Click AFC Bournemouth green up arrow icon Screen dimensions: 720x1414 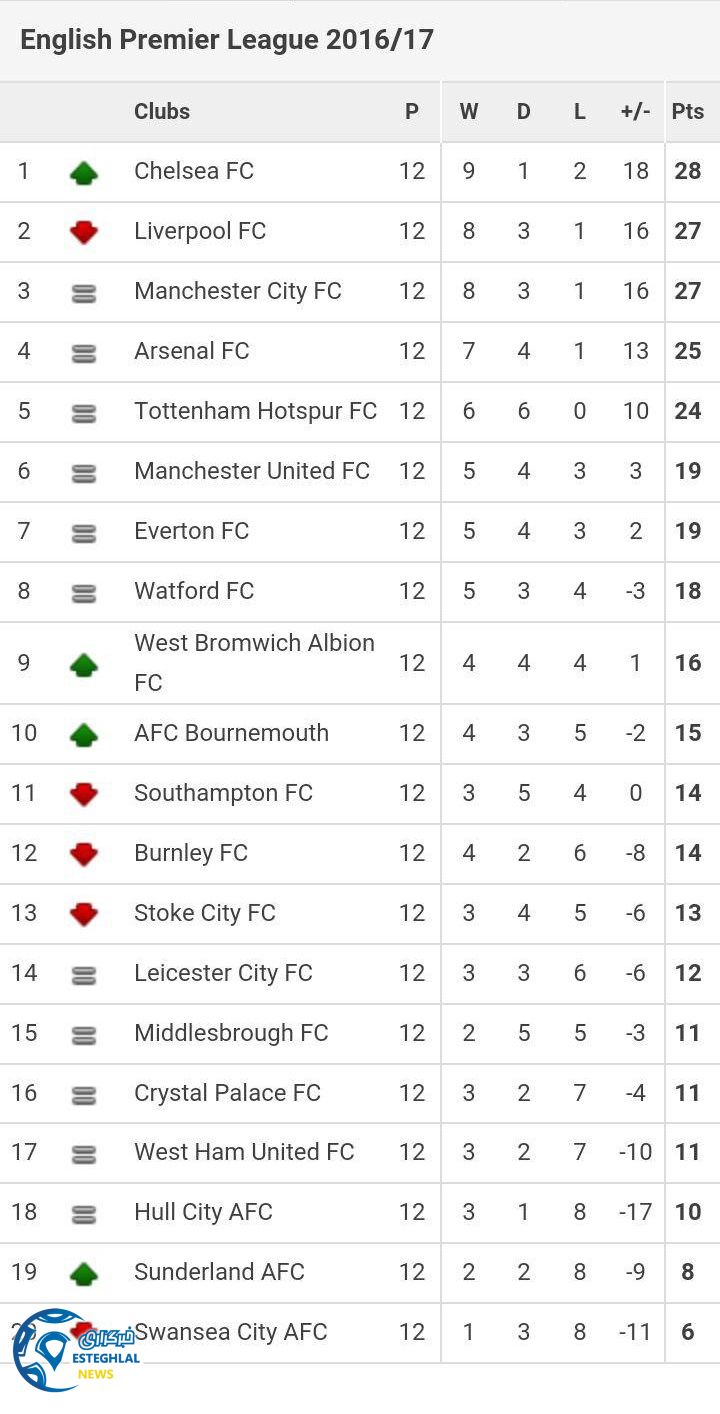pyautogui.click(x=84, y=735)
